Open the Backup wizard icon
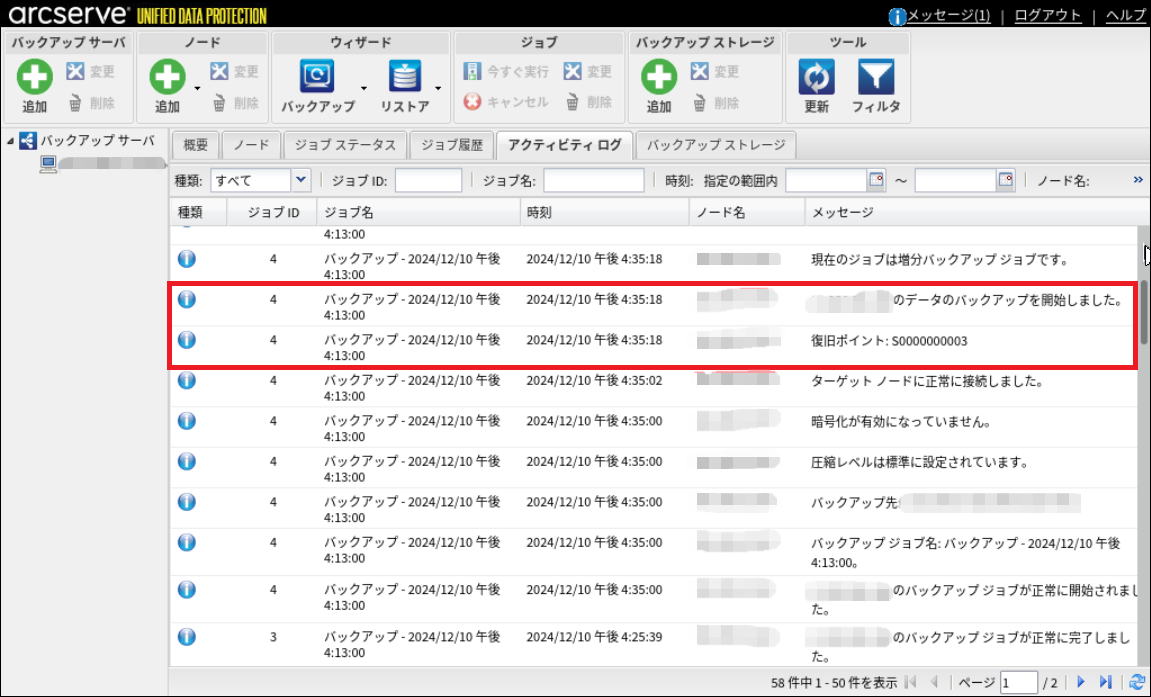The width and height of the screenshot is (1151, 697). (317, 77)
